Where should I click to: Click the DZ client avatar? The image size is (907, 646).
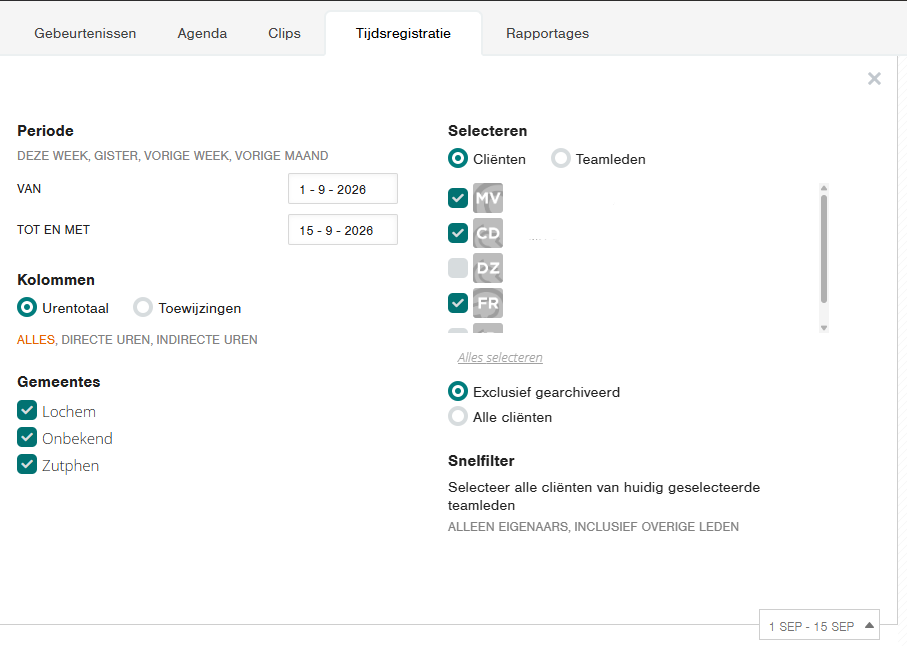(x=488, y=268)
